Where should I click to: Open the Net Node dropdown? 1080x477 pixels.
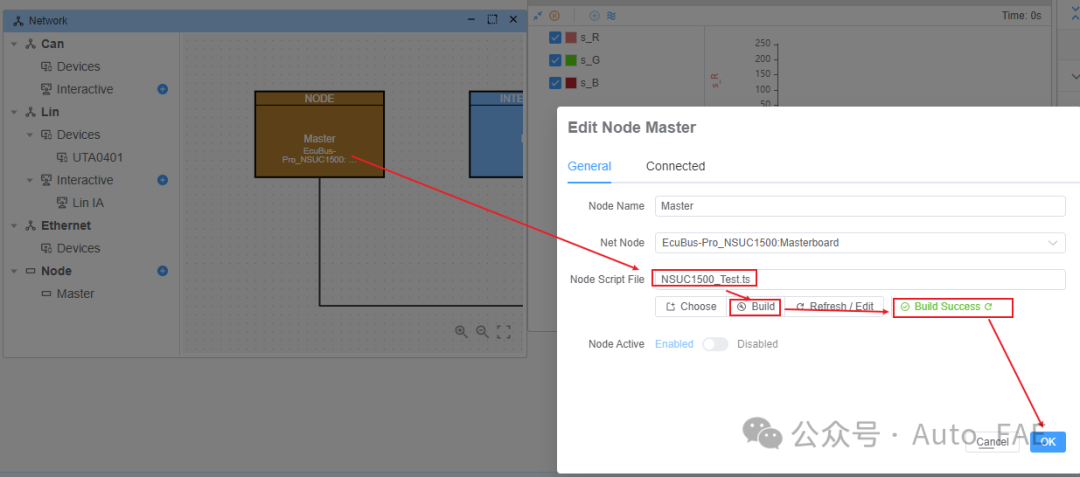click(x=860, y=242)
